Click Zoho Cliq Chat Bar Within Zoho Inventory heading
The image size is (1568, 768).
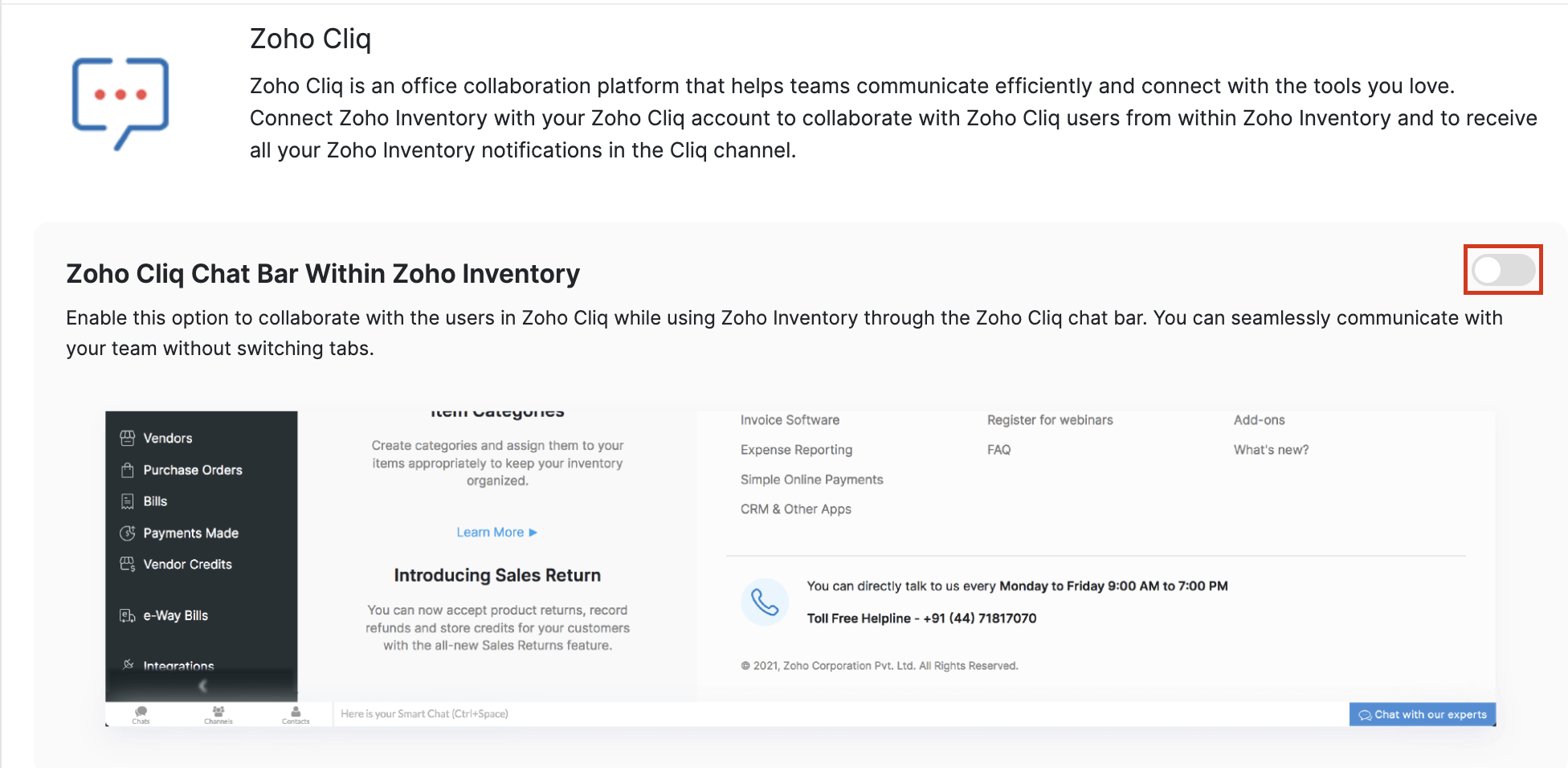(x=323, y=274)
